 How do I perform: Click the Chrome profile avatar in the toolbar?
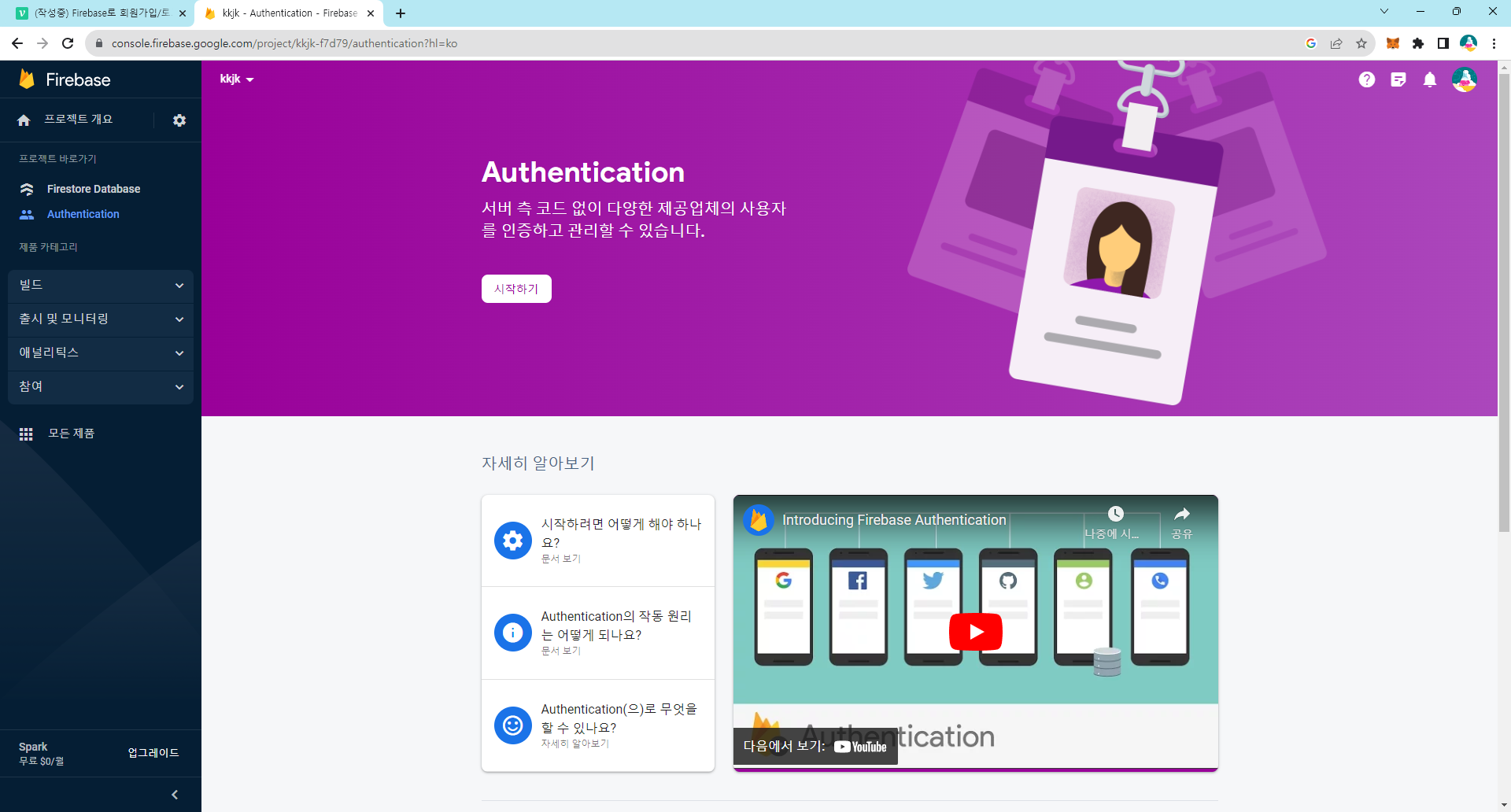click(1469, 43)
